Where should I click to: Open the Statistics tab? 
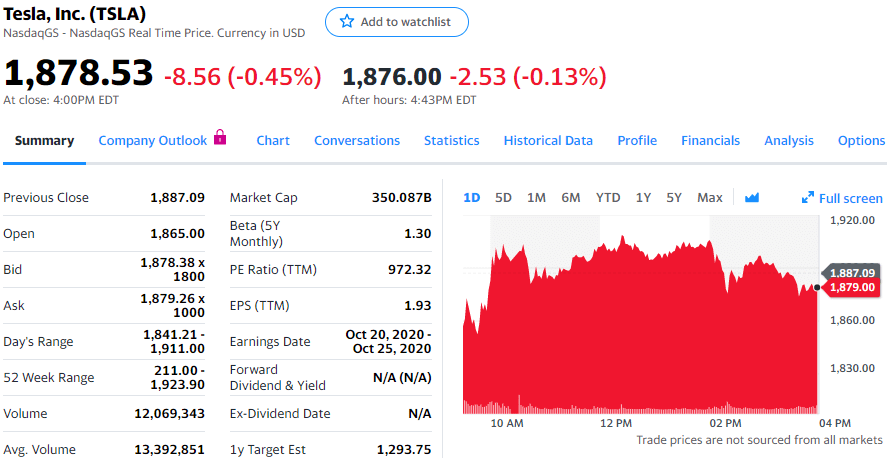tap(451, 141)
